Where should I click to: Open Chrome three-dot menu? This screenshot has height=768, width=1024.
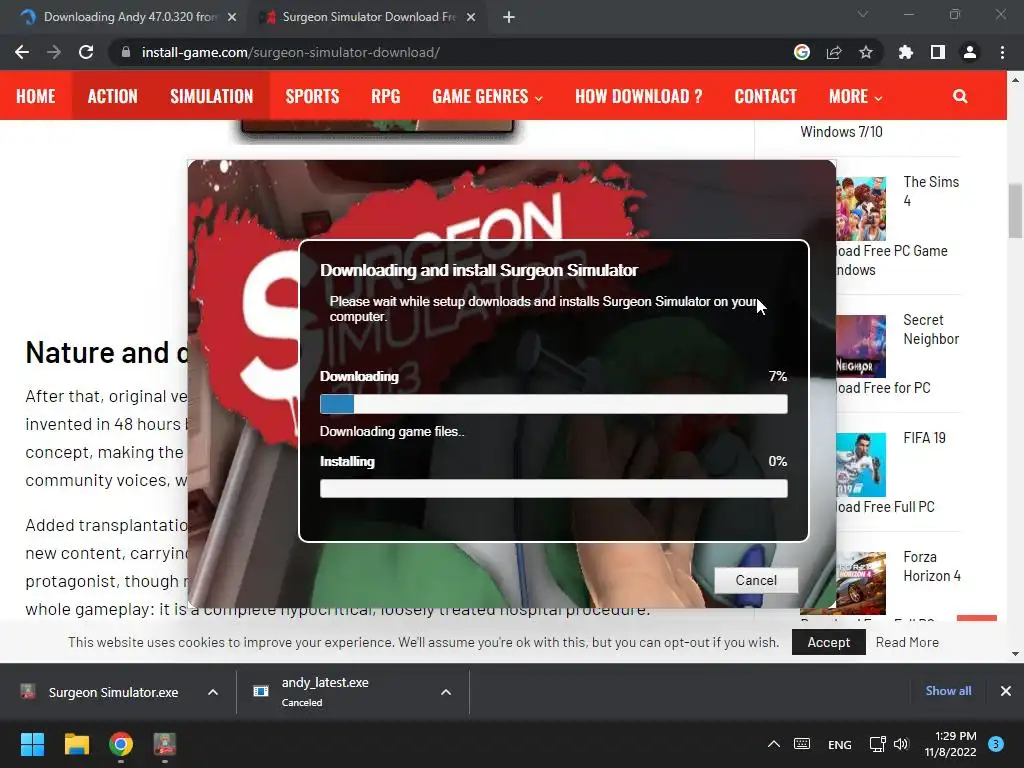point(1002,52)
